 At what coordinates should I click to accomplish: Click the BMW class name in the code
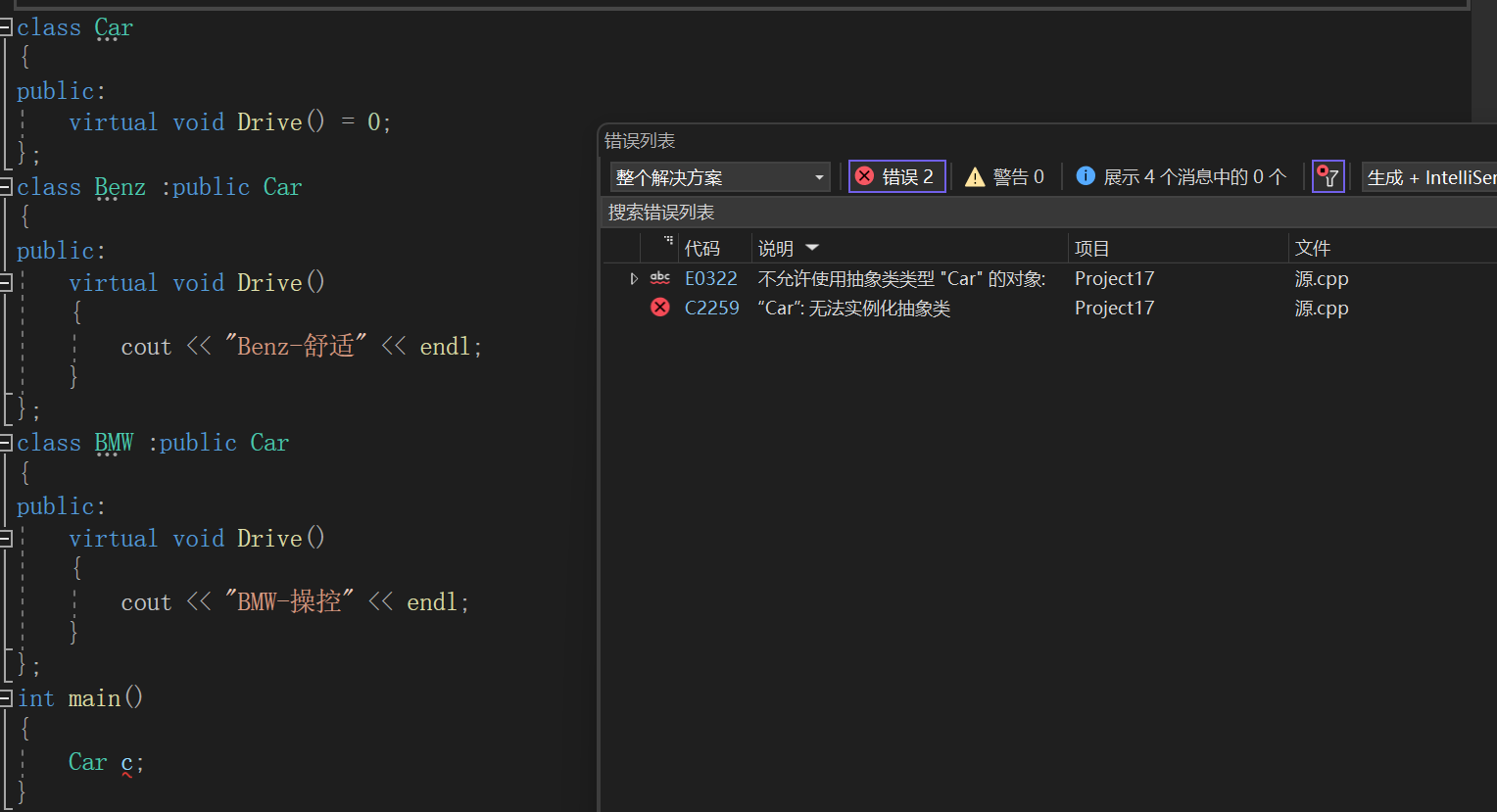click(x=114, y=443)
